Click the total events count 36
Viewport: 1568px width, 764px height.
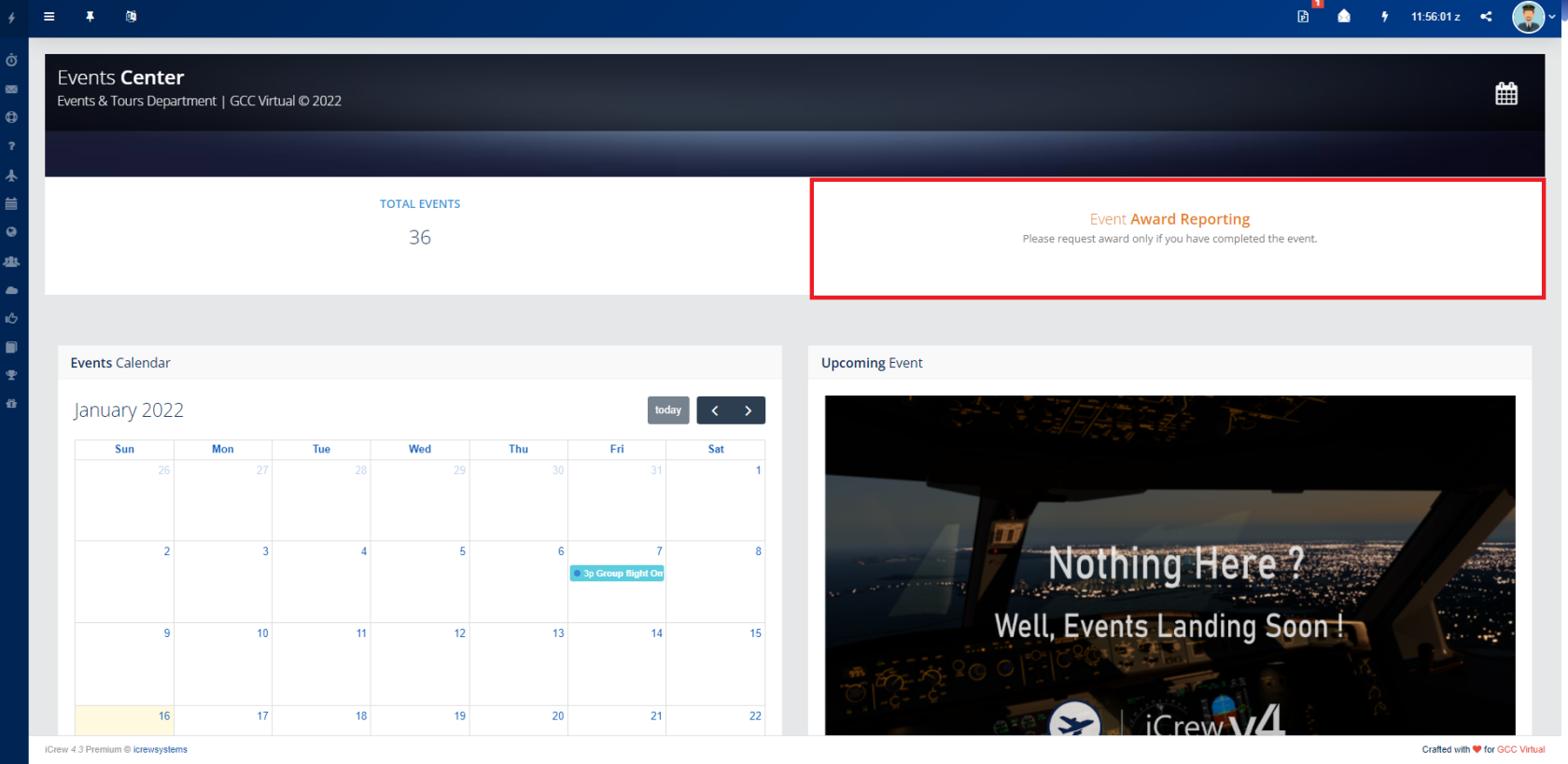[420, 238]
